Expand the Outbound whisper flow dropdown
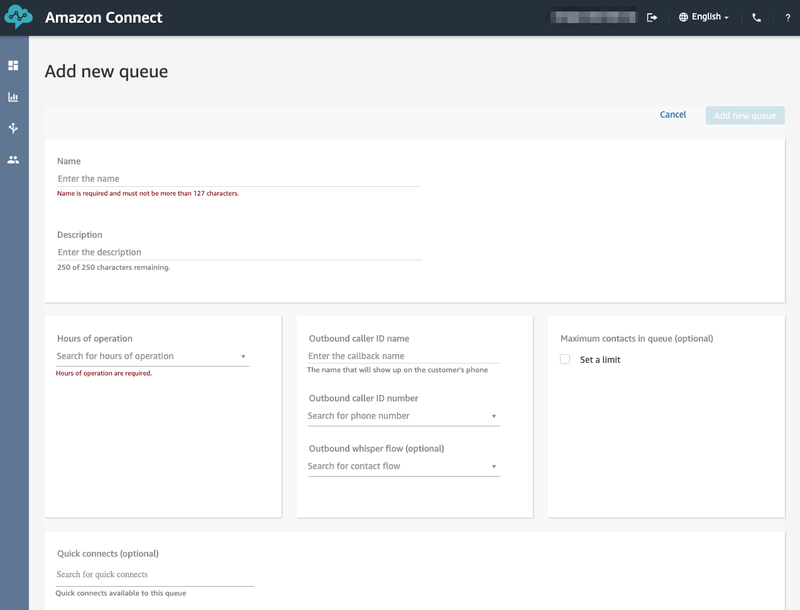This screenshot has width=800, height=610. point(404,466)
